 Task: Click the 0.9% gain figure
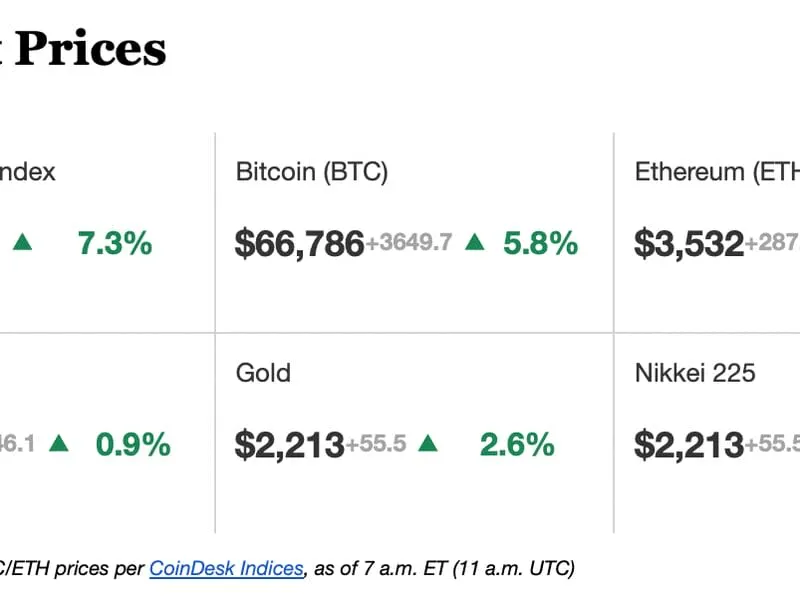tap(133, 444)
